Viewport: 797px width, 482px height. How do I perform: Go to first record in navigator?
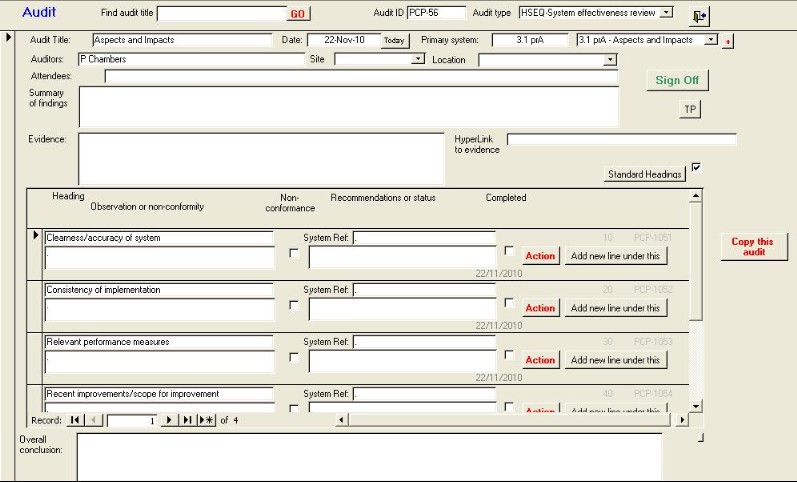coord(75,420)
